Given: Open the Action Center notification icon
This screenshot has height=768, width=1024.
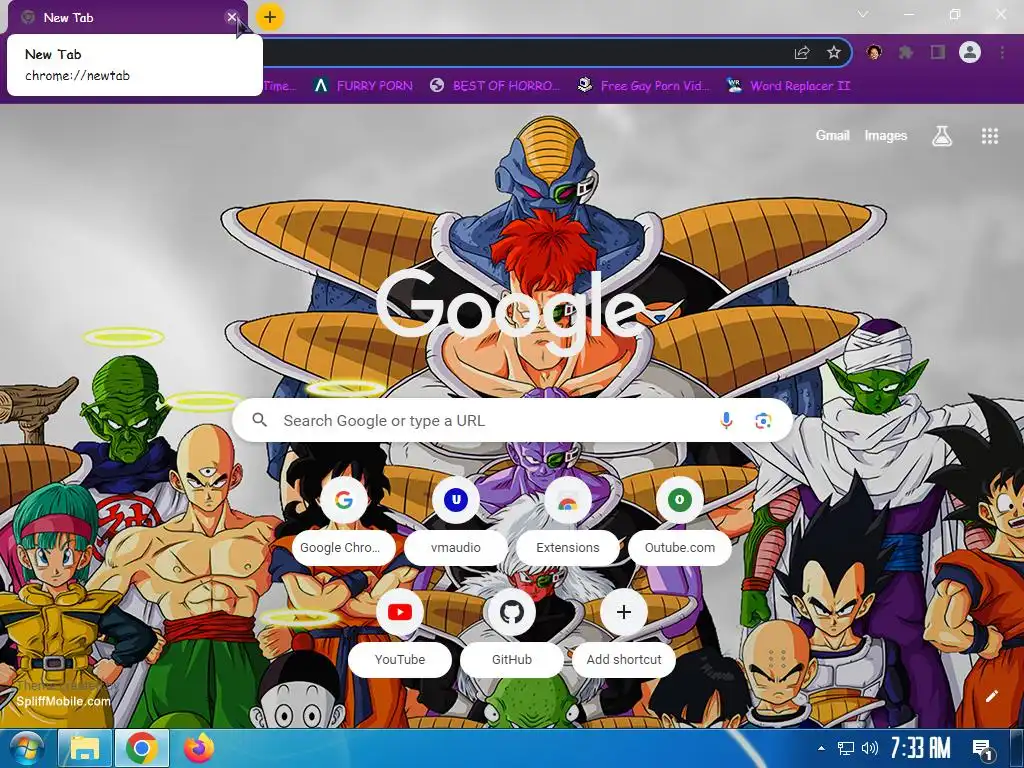Looking at the screenshot, I should pos(982,748).
